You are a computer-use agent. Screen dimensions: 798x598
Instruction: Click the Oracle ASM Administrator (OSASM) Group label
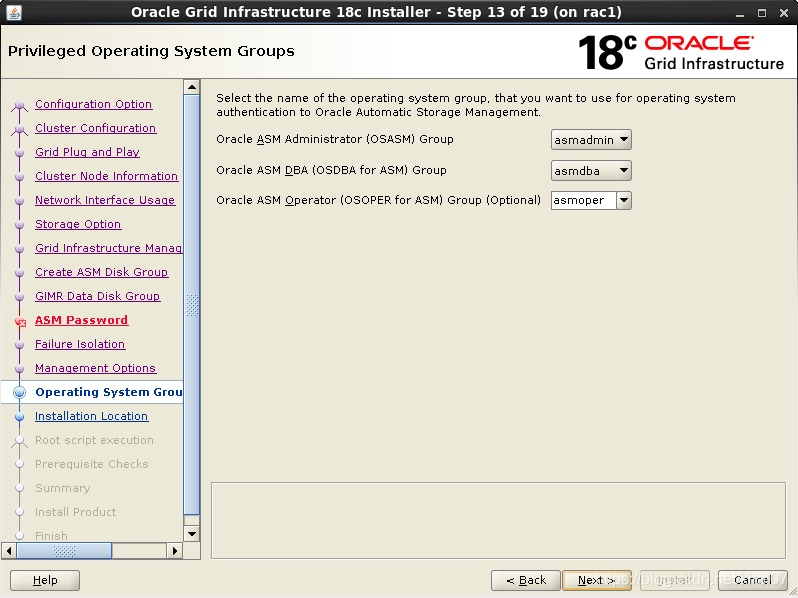[334, 139]
